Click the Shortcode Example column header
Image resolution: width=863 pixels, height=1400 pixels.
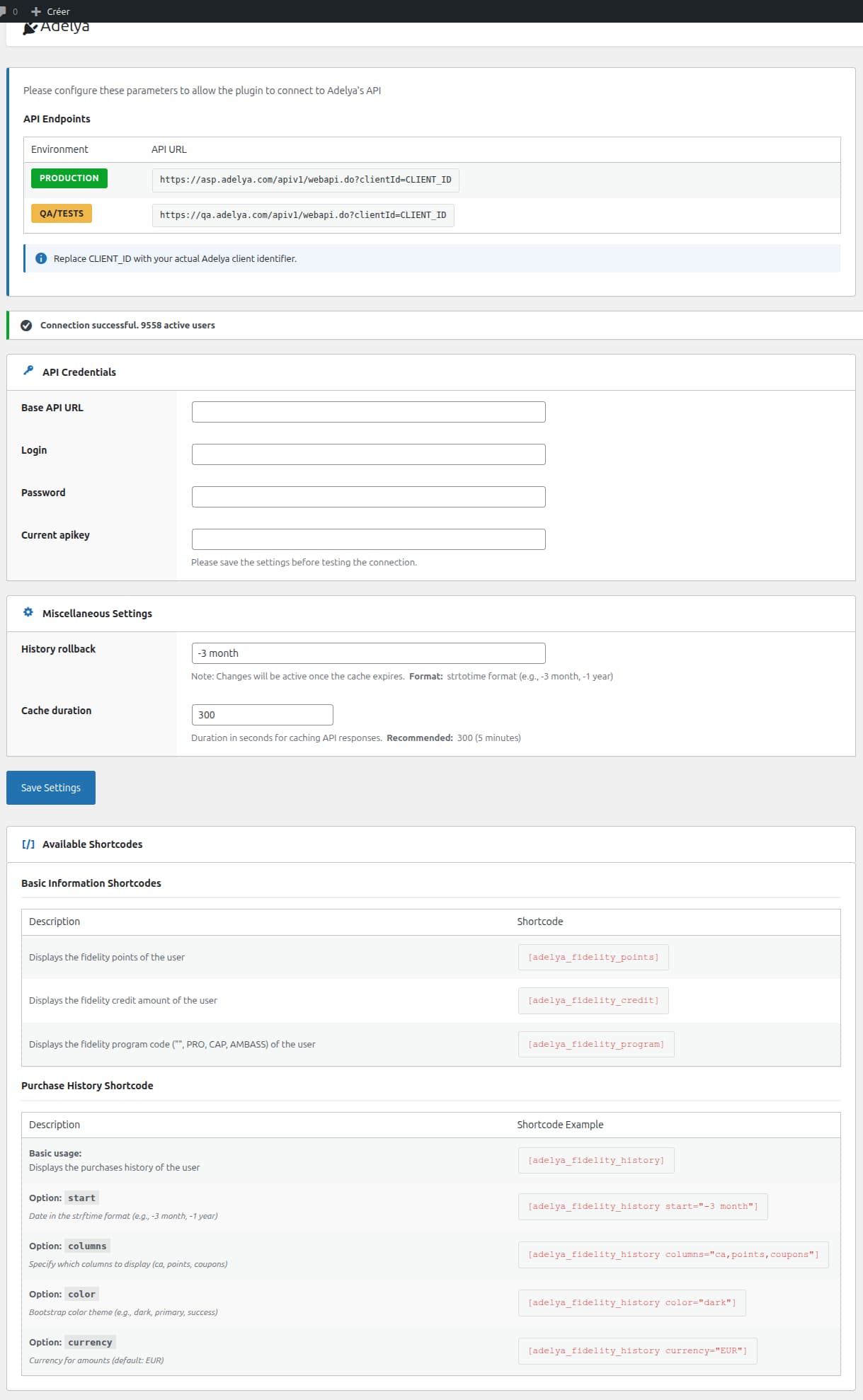(560, 1125)
